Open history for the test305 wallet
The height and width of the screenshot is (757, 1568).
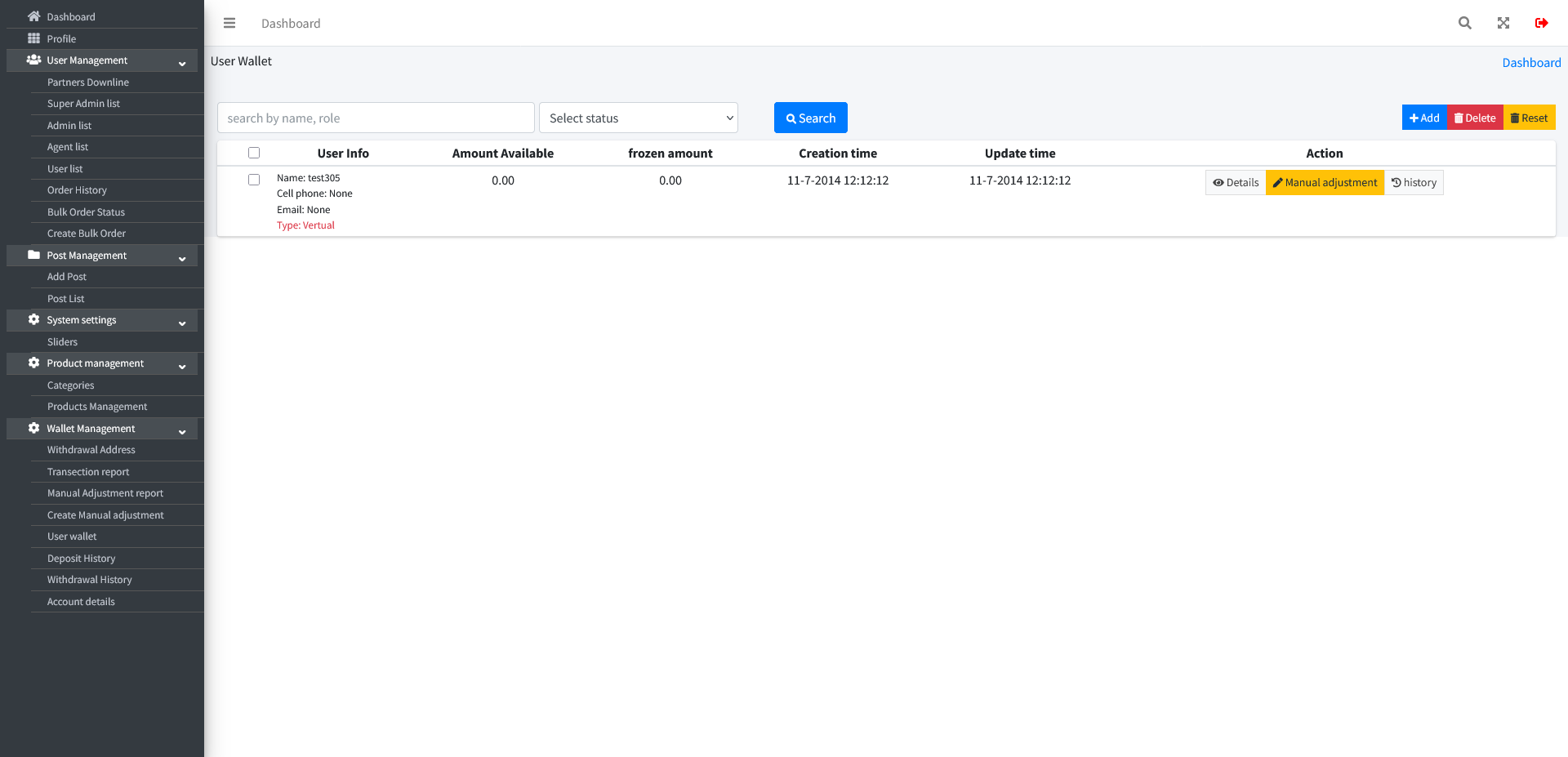(1414, 182)
